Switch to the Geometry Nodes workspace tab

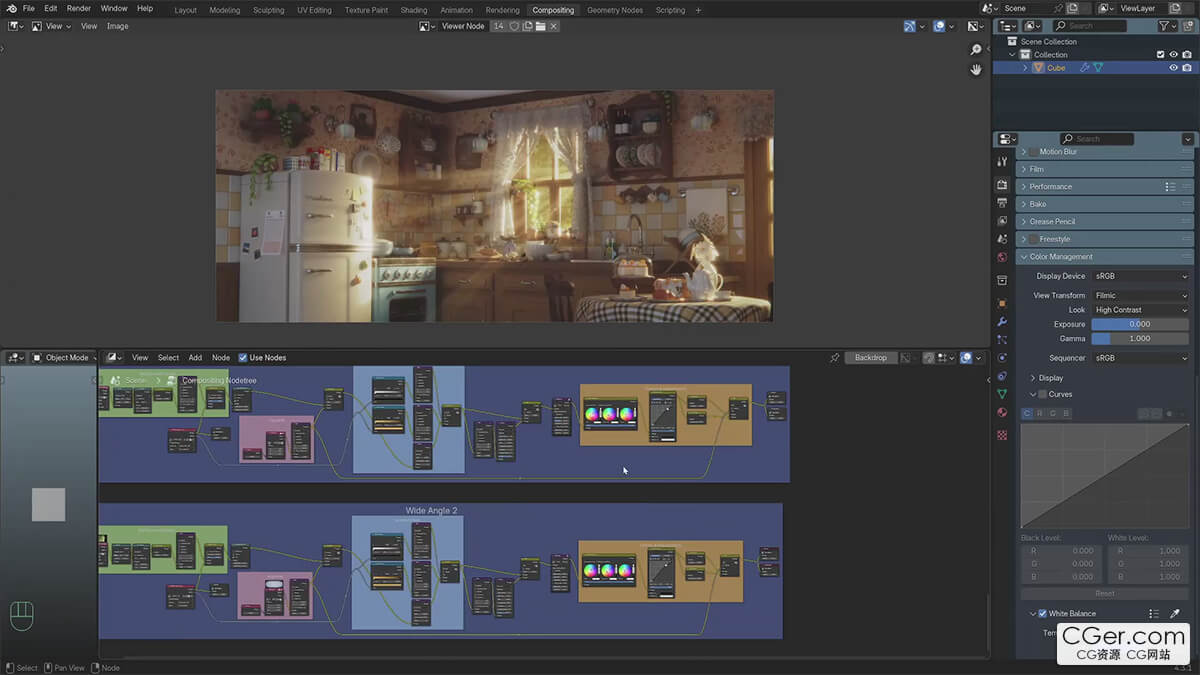click(x=615, y=10)
